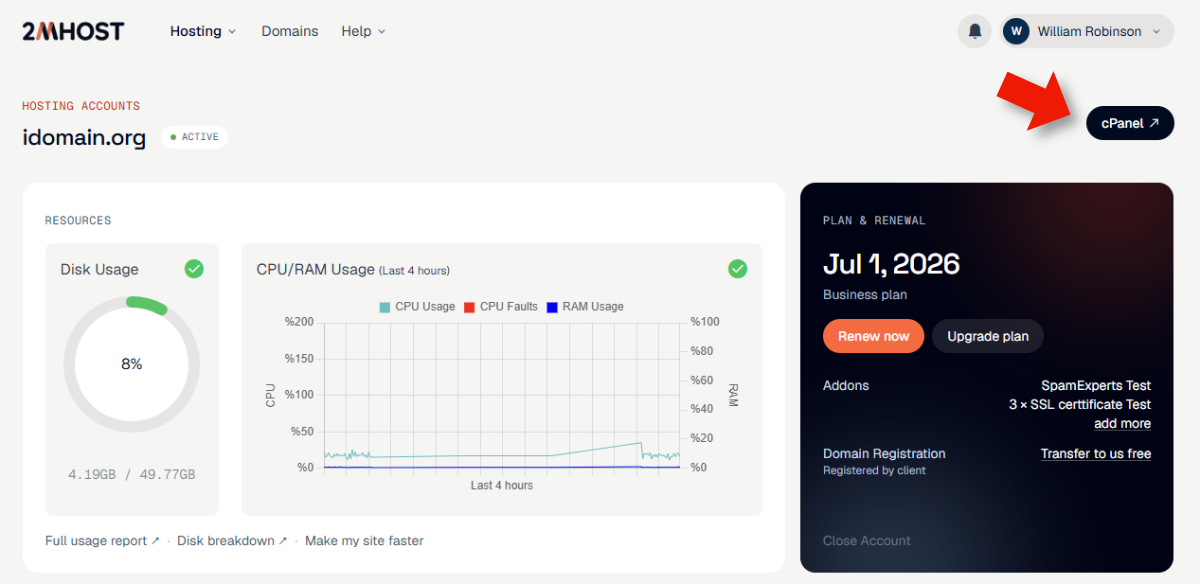Screen dimensions: 1200x584
Task: Click the 2MHOST logo
Action: [73, 31]
